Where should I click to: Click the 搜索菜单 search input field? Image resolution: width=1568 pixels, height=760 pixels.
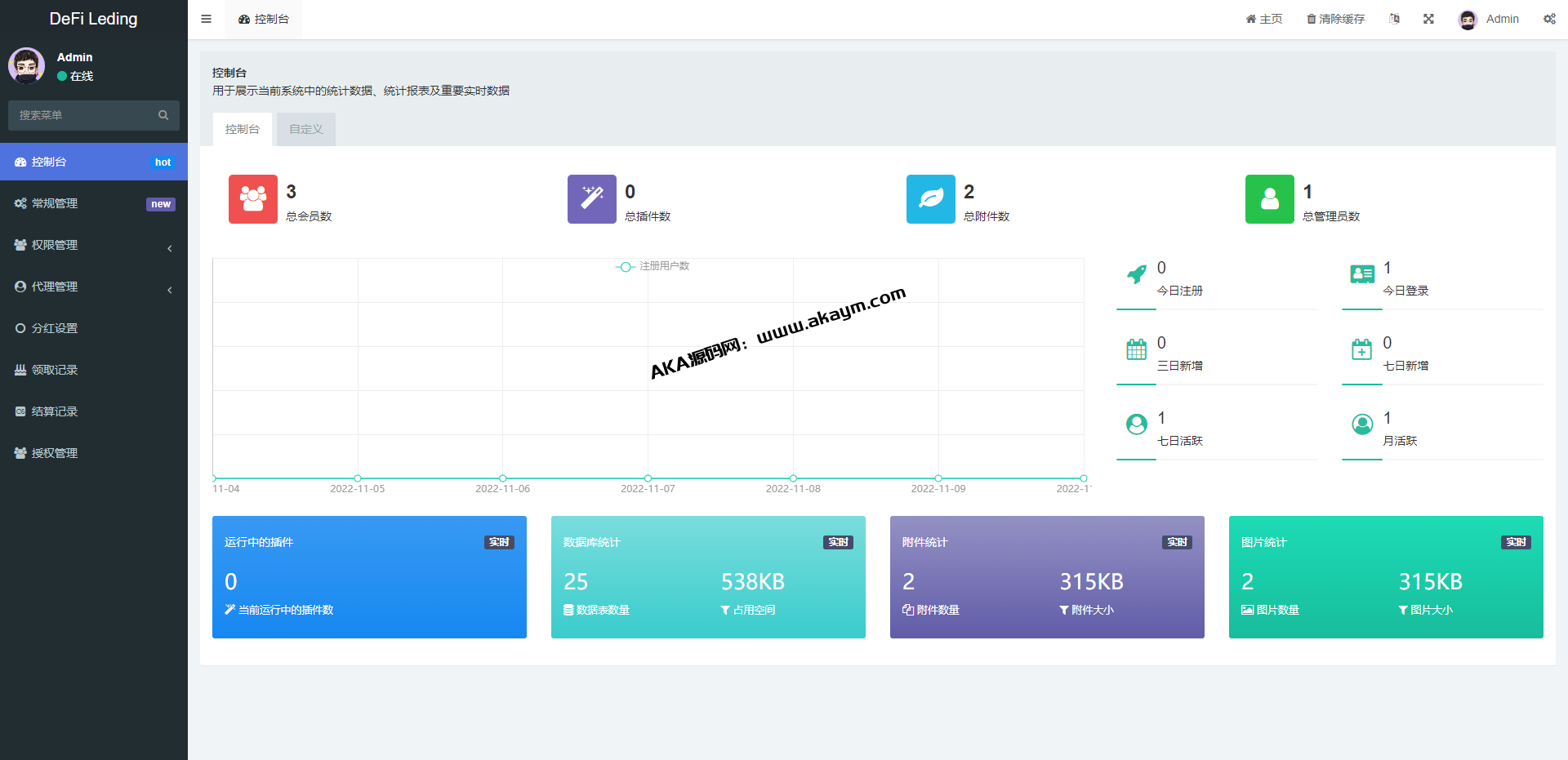coord(86,115)
